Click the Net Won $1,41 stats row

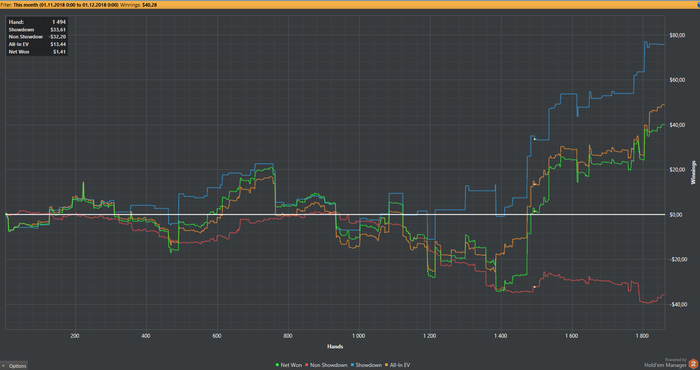37,52
